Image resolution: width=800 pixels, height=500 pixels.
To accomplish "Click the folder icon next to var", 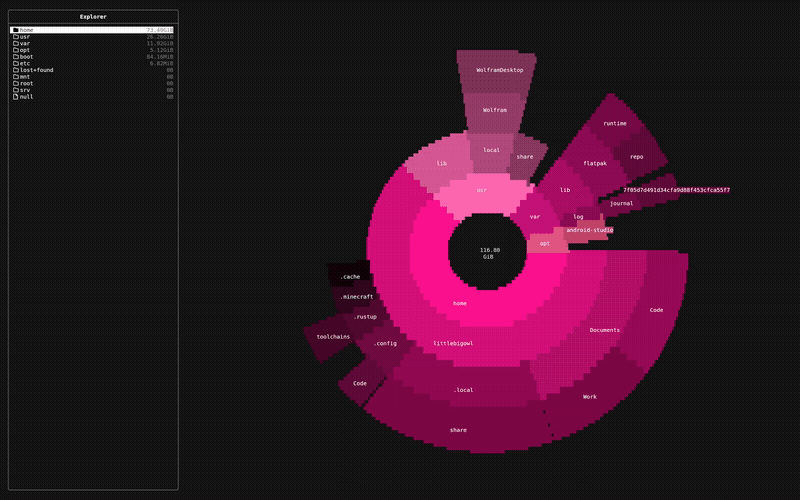I will tap(15, 43).
